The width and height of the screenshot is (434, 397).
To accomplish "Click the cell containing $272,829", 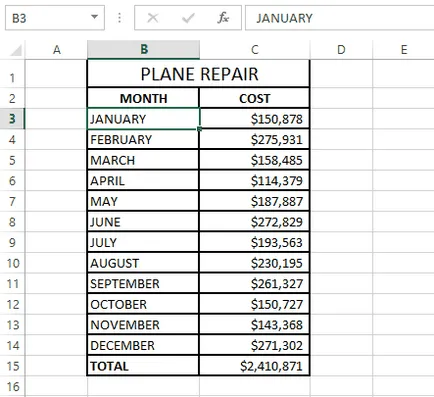I will click(x=254, y=222).
